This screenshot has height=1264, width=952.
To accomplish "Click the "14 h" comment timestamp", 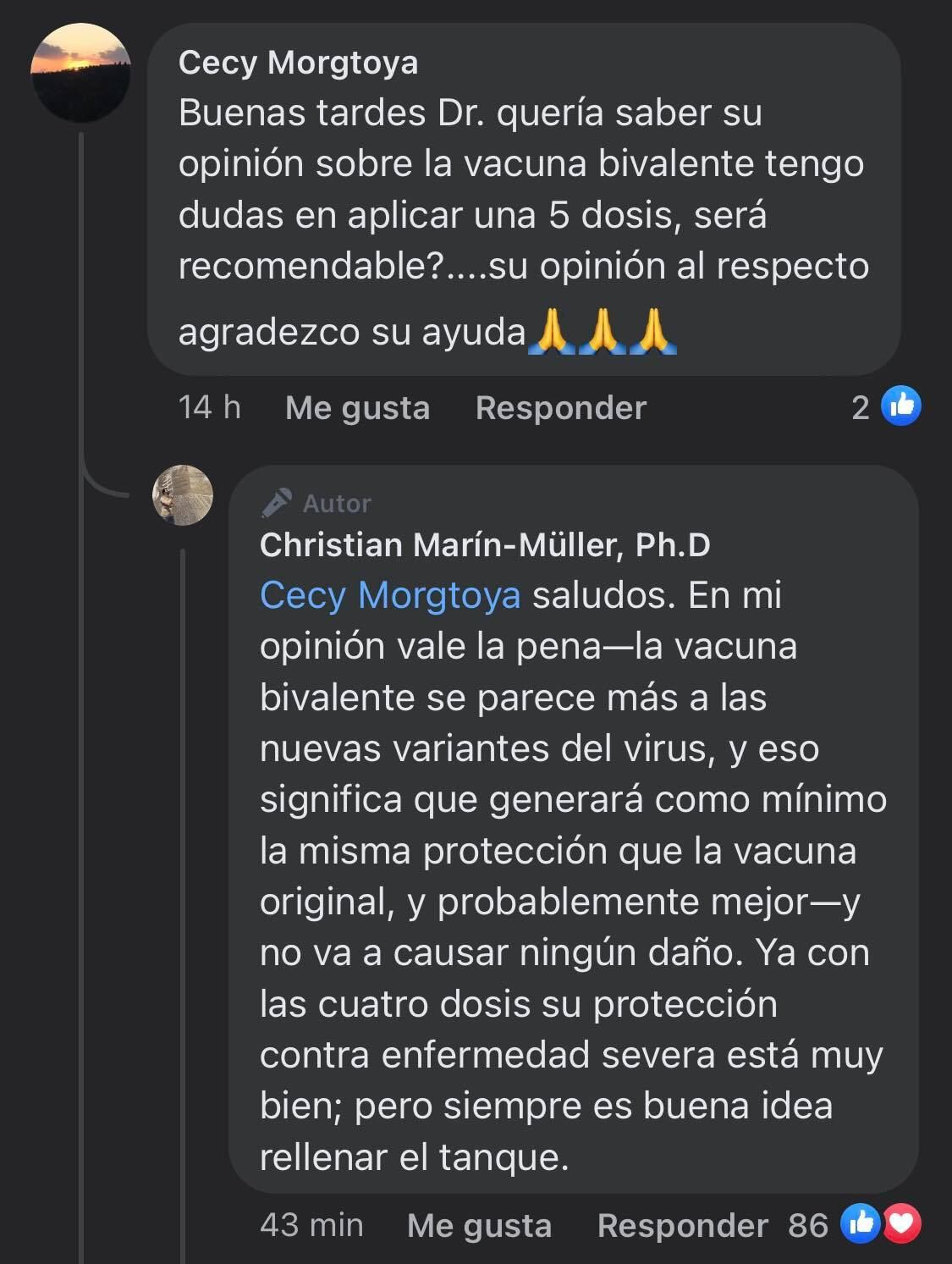I will [209, 407].
